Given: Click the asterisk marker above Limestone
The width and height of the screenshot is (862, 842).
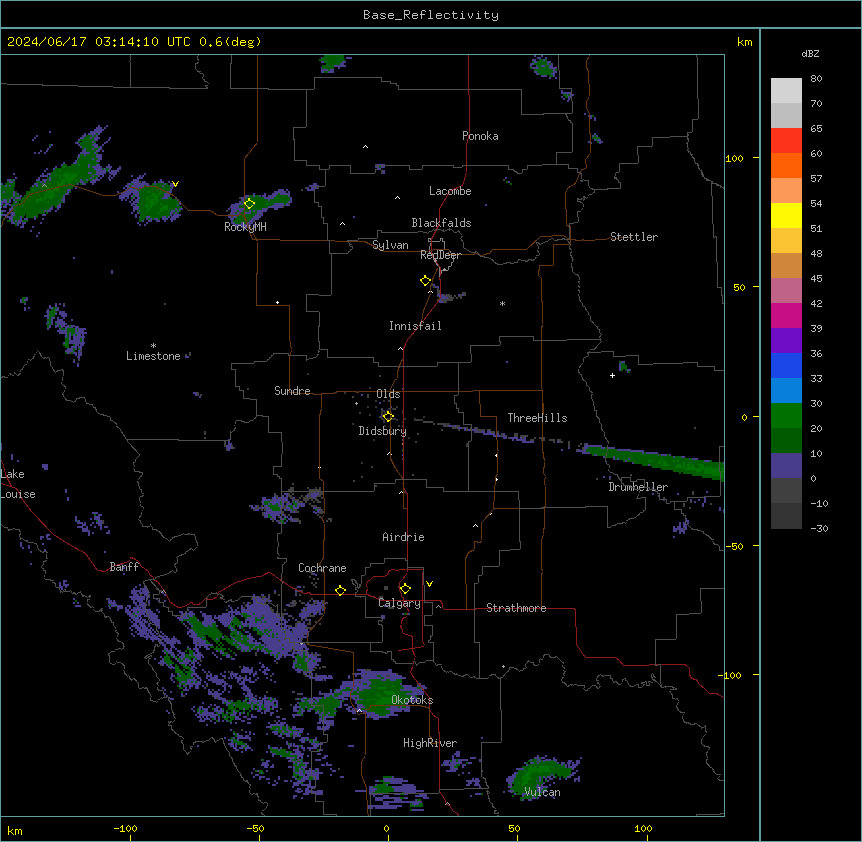Looking at the screenshot, I should coord(153,346).
